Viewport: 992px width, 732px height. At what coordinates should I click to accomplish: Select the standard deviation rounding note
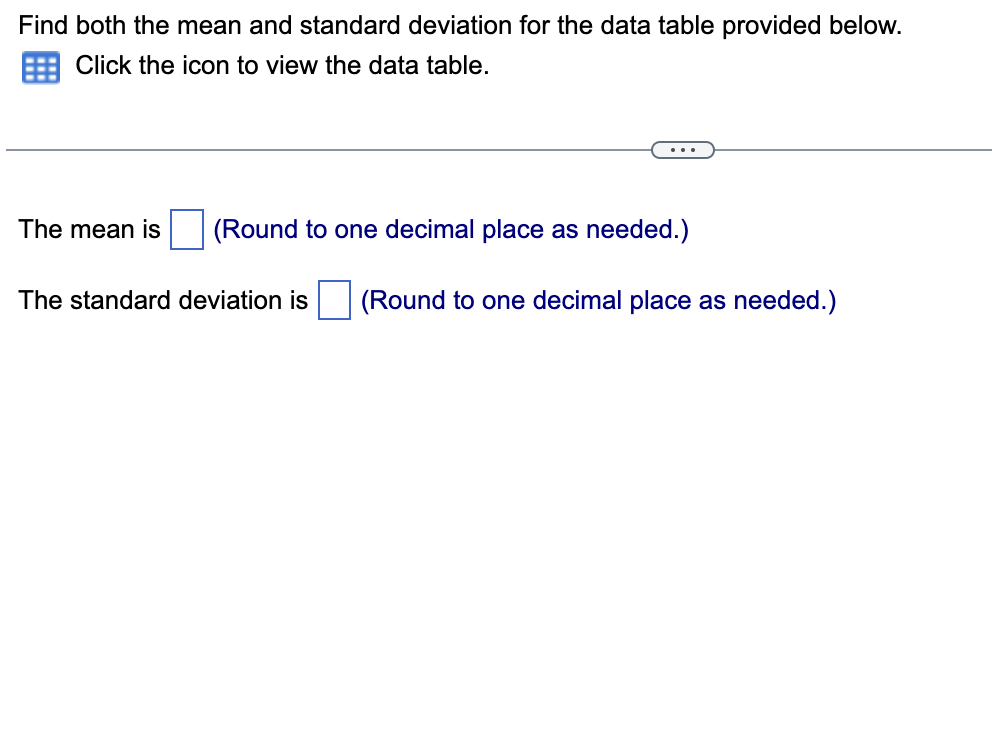coord(598,300)
